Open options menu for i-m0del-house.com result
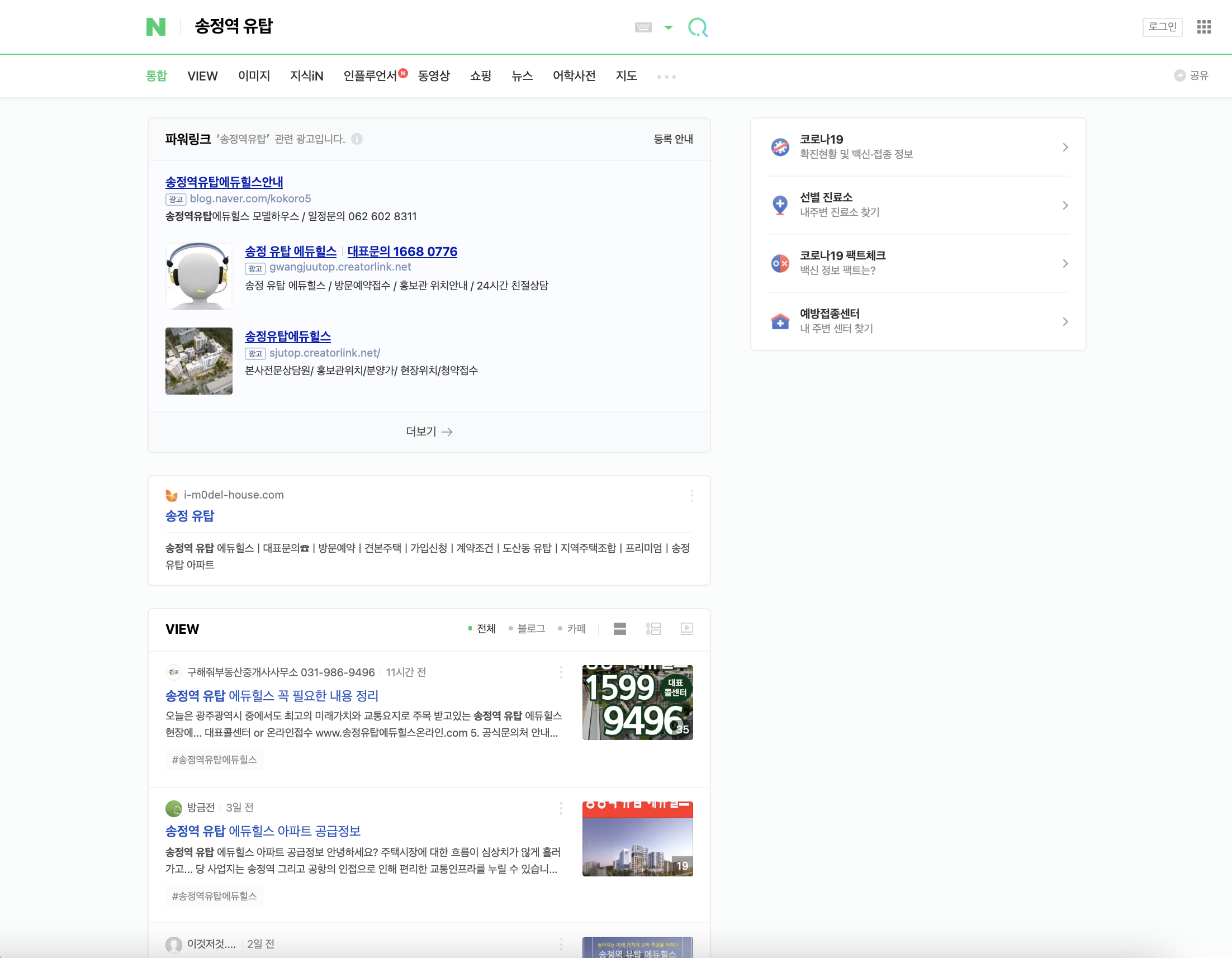Screen dimensions: 1232x958 [x=691, y=495]
